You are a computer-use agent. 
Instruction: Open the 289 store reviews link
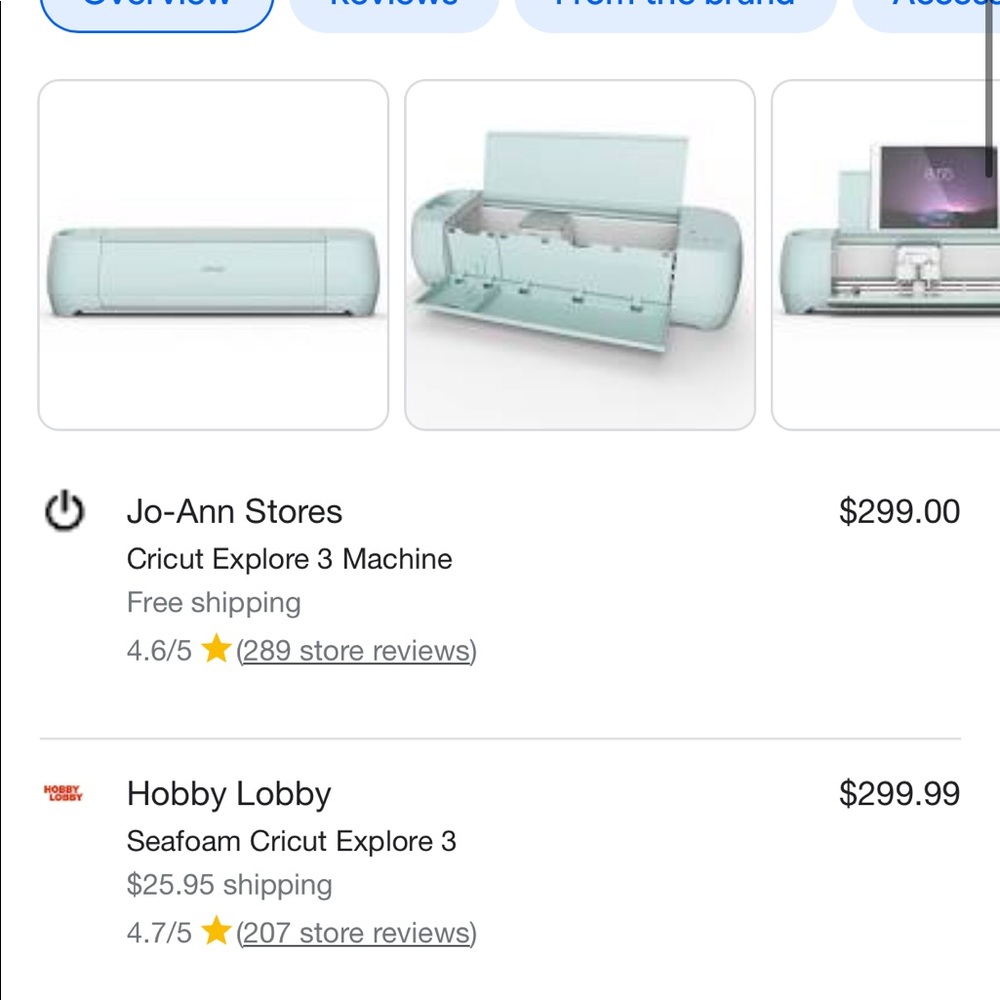click(357, 651)
